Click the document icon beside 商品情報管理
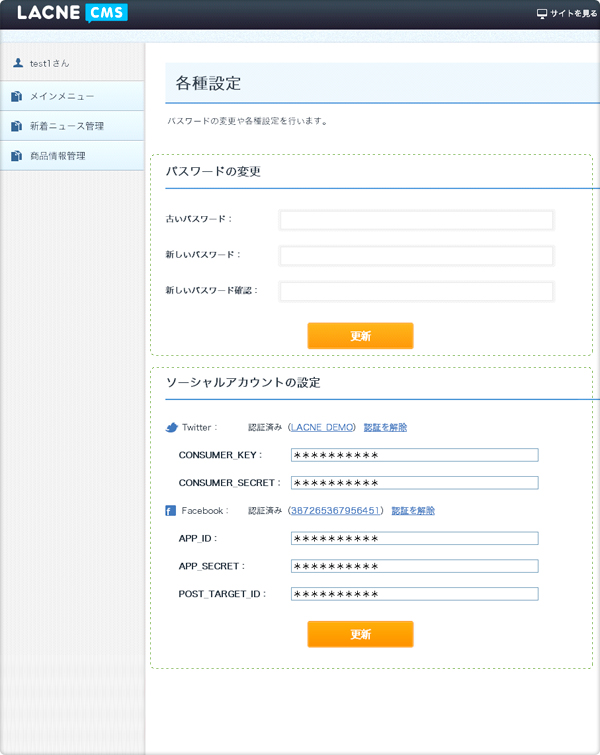Image resolution: width=600 pixels, height=755 pixels. (x=16, y=156)
